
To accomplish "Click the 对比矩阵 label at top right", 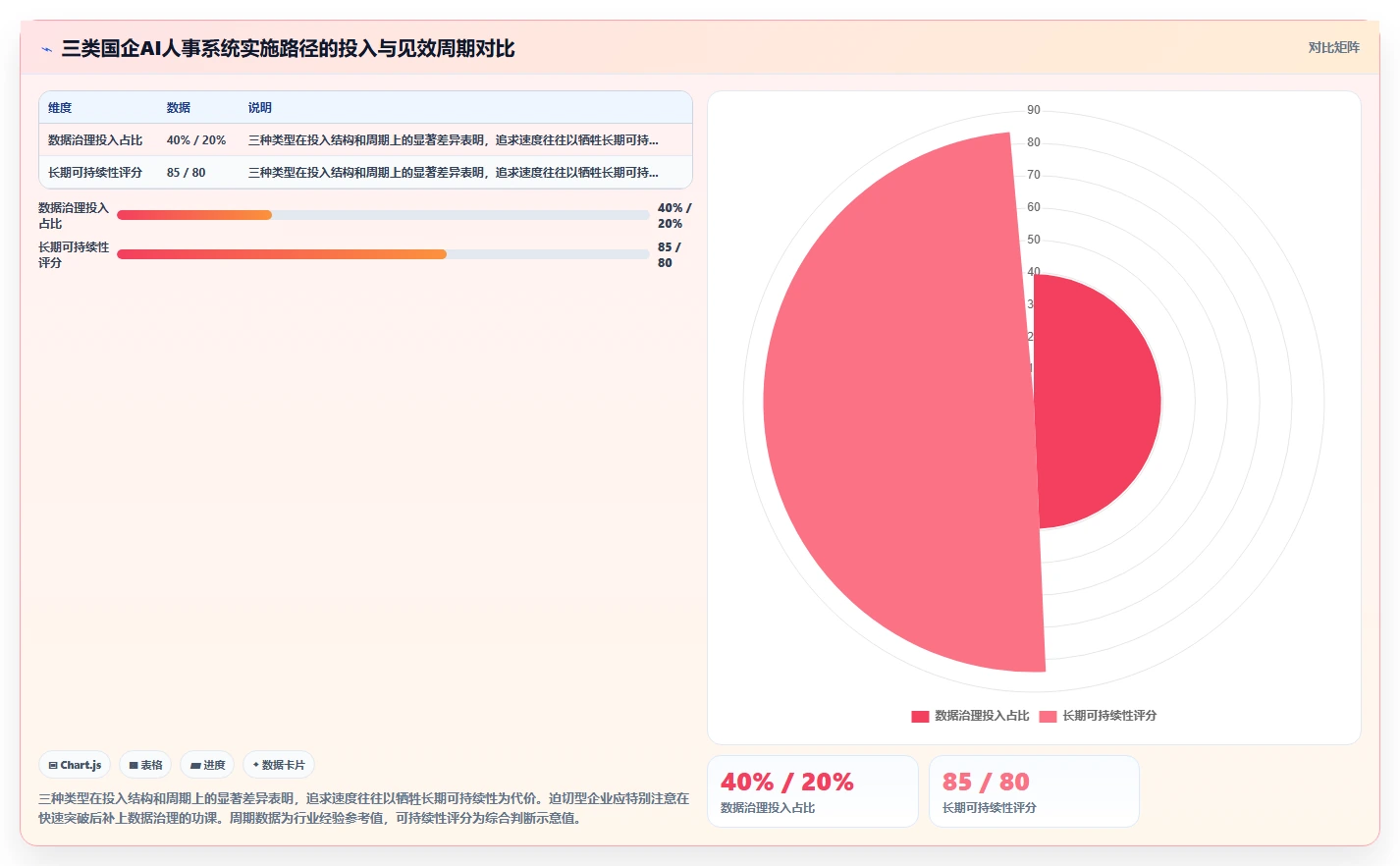I will [x=1333, y=47].
